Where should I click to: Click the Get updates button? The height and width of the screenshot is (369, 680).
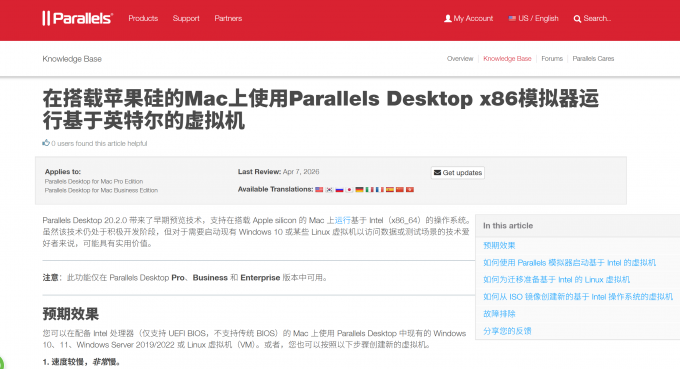458,173
